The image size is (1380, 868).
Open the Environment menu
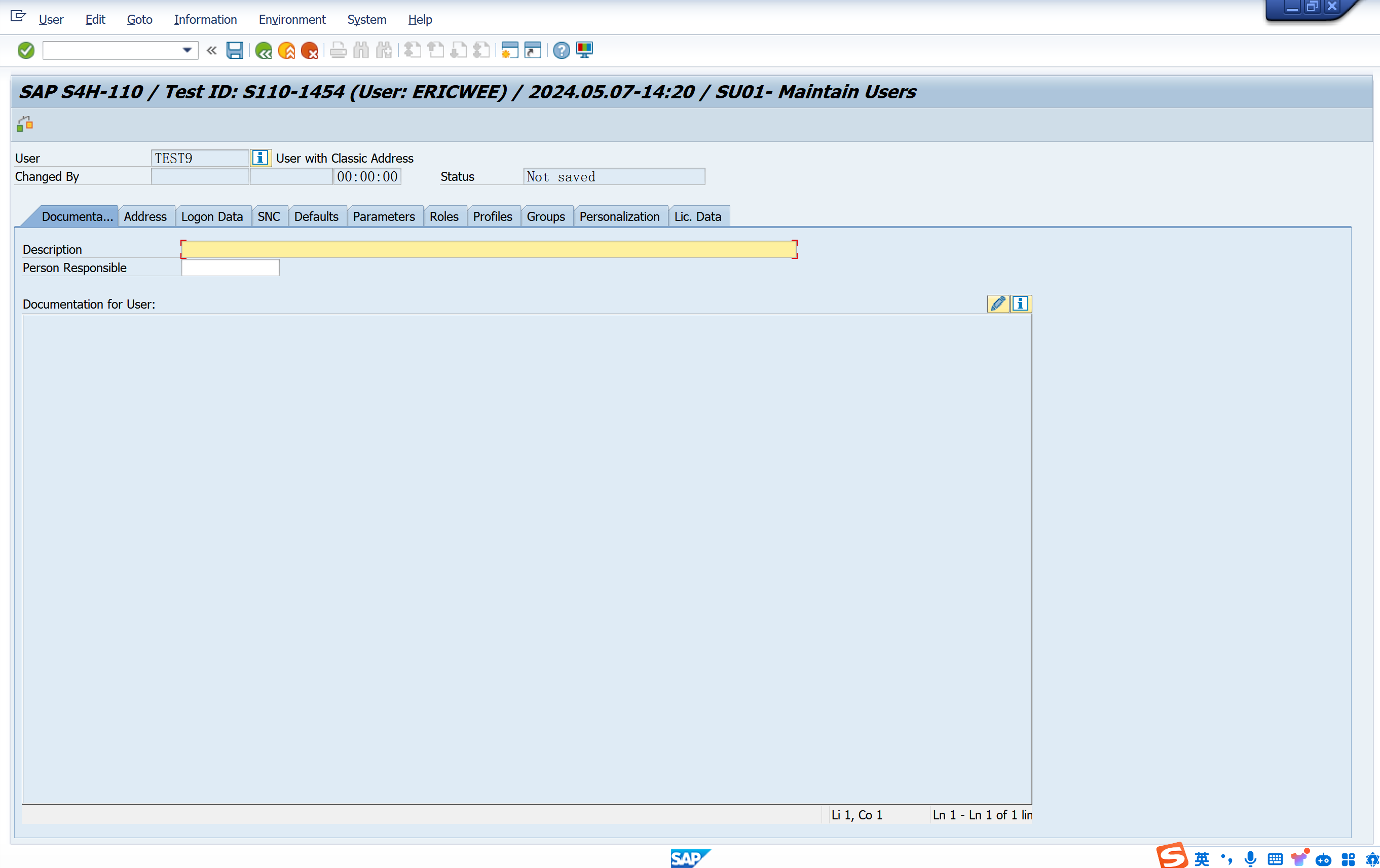click(292, 19)
